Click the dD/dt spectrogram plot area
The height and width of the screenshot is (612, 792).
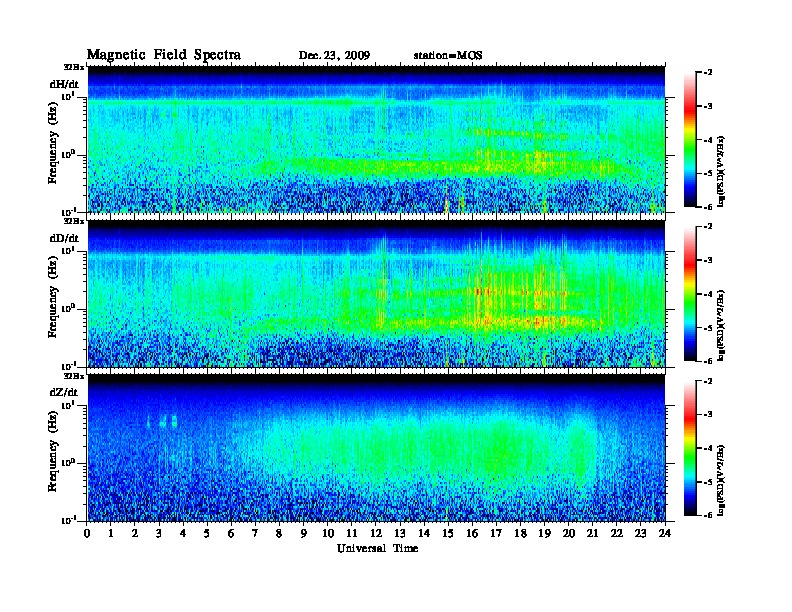click(x=376, y=293)
